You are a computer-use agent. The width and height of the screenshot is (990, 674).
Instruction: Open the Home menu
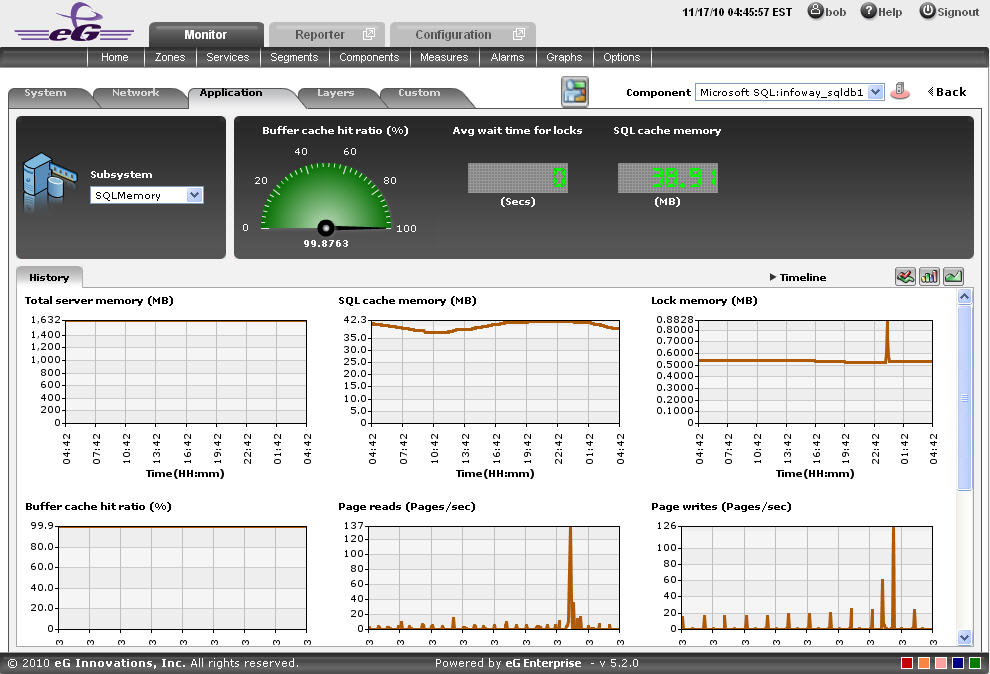[114, 57]
